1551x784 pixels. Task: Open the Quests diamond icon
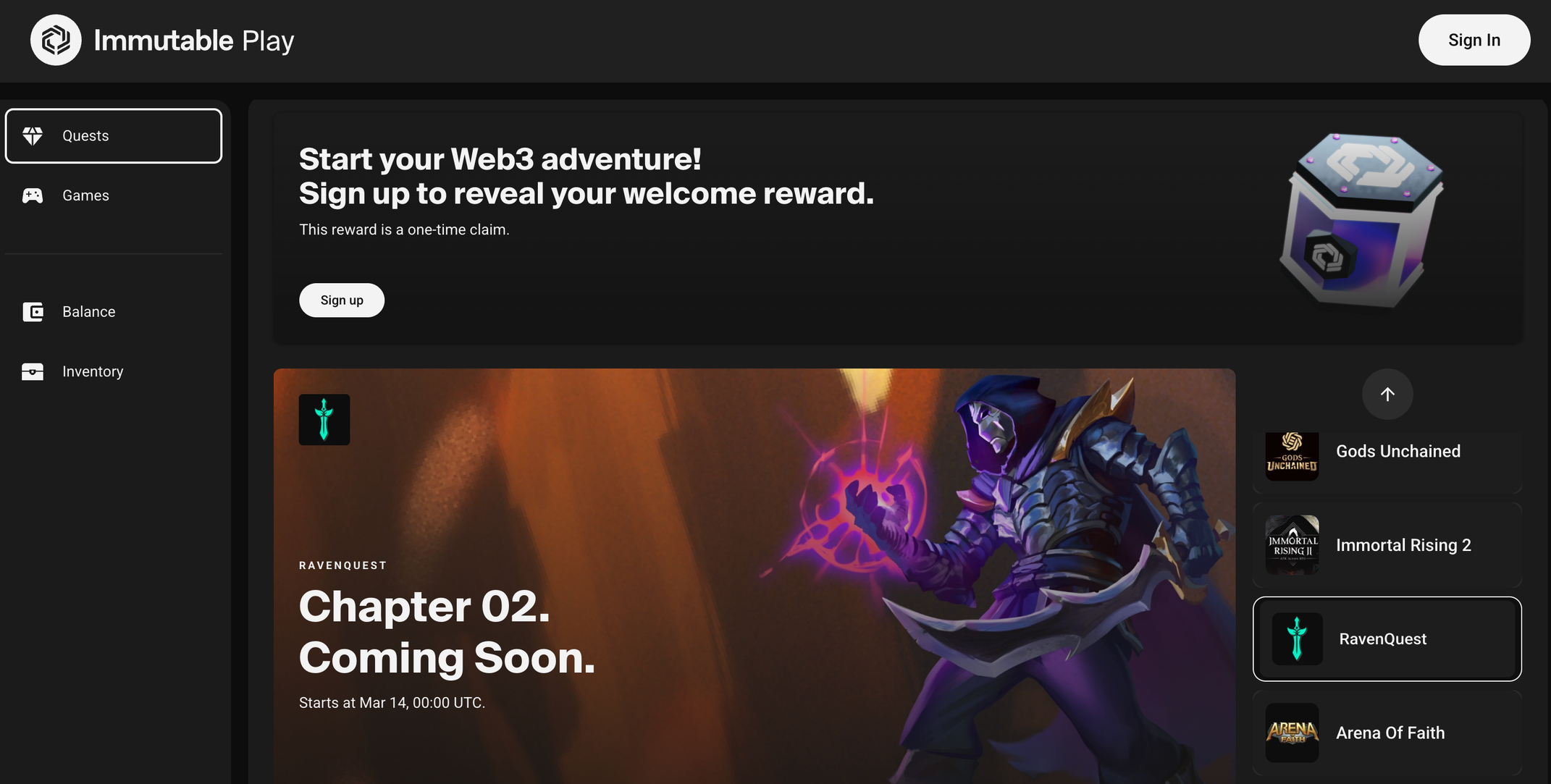pos(33,135)
